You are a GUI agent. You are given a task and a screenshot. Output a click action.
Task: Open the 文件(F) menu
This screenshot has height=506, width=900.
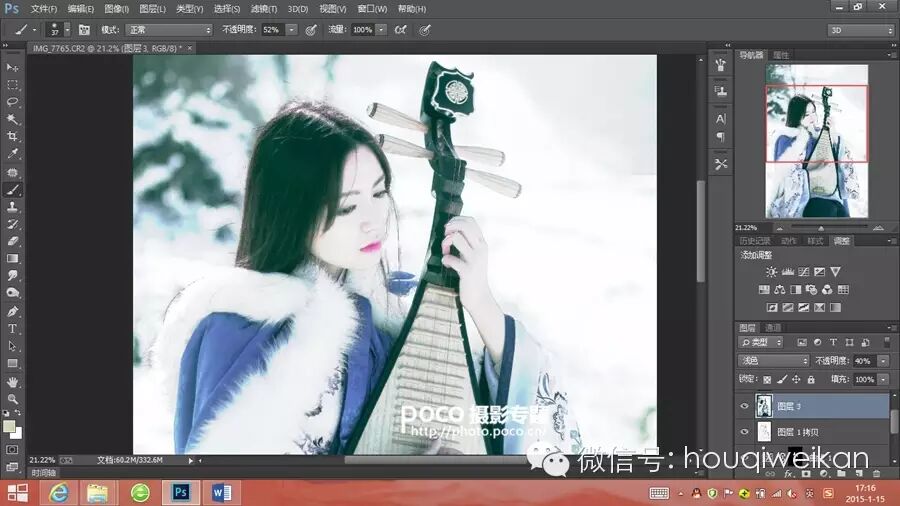44,9
